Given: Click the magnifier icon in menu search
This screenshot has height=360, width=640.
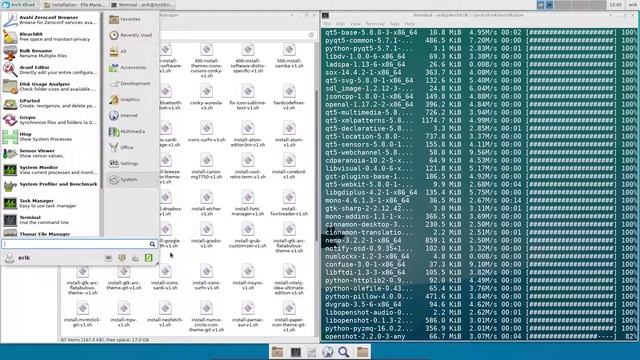Looking at the screenshot, I should (x=152, y=244).
